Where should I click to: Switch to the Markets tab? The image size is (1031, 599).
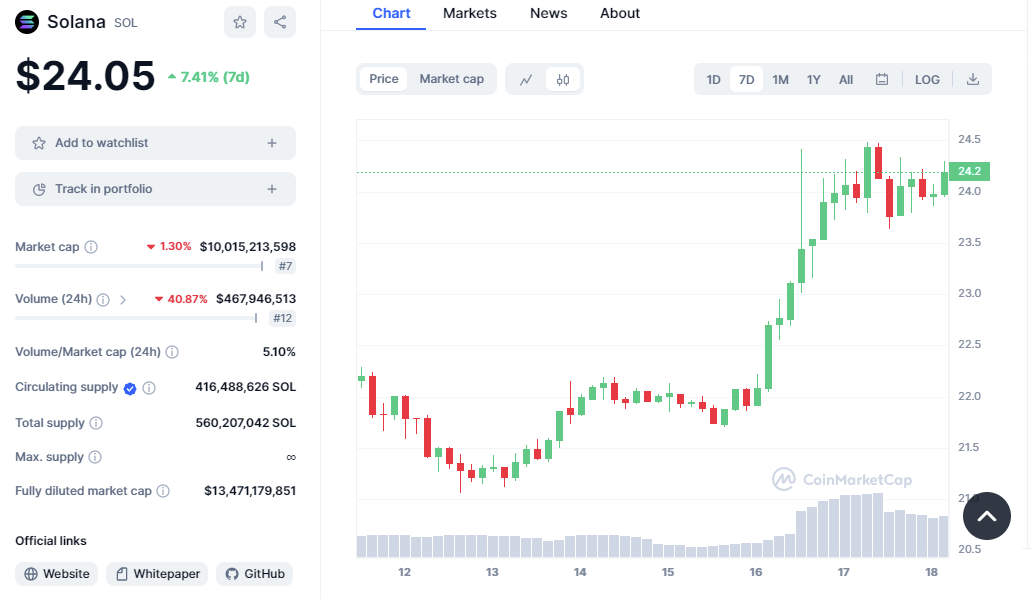tap(469, 13)
